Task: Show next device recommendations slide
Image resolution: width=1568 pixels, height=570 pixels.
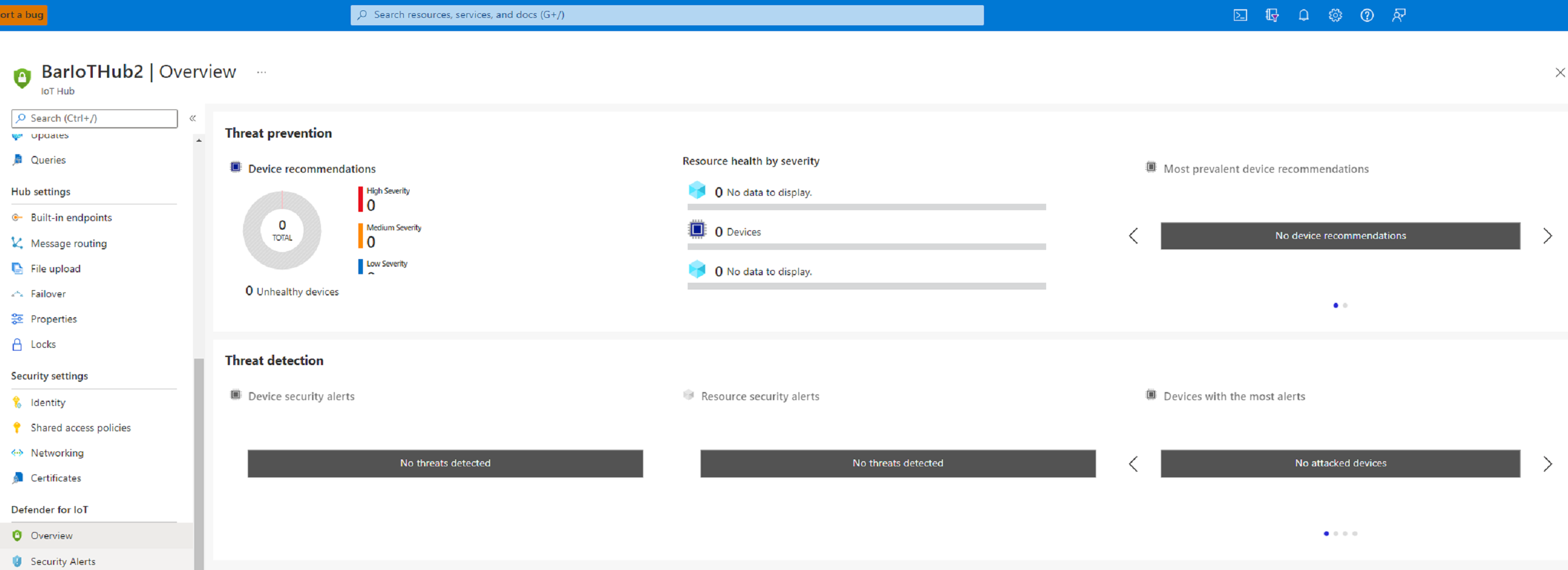Action: point(1547,236)
